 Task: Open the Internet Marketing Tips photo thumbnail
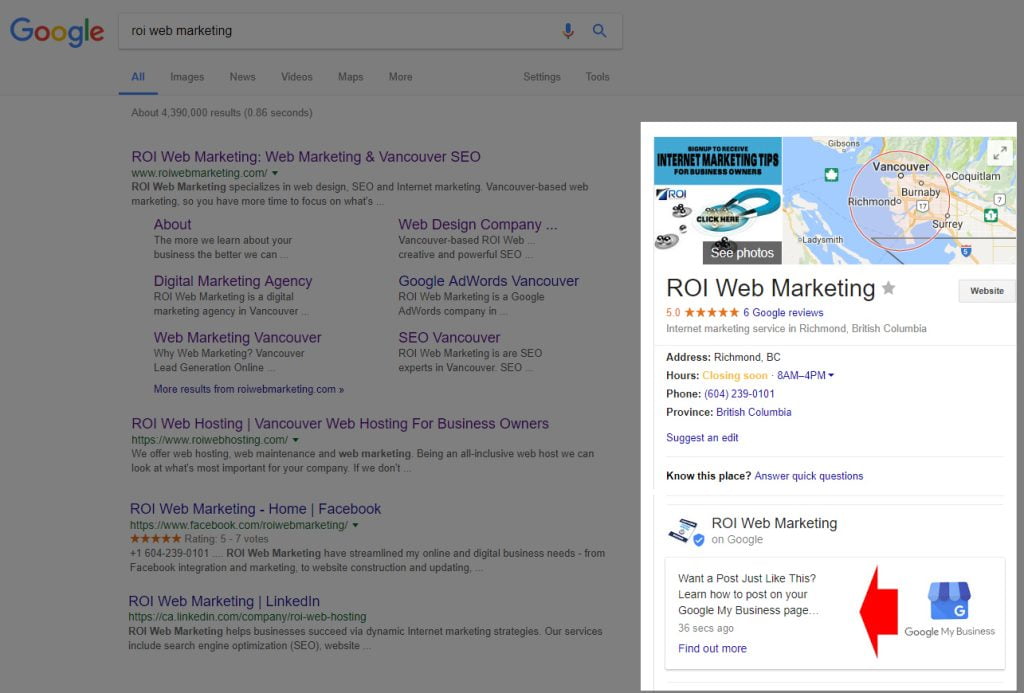click(718, 201)
